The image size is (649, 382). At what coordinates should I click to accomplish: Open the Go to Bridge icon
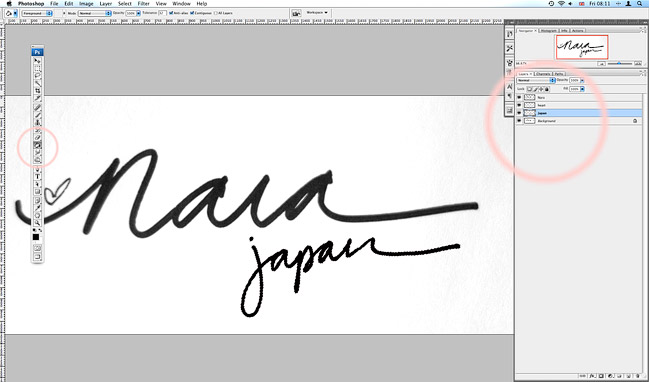coord(296,13)
